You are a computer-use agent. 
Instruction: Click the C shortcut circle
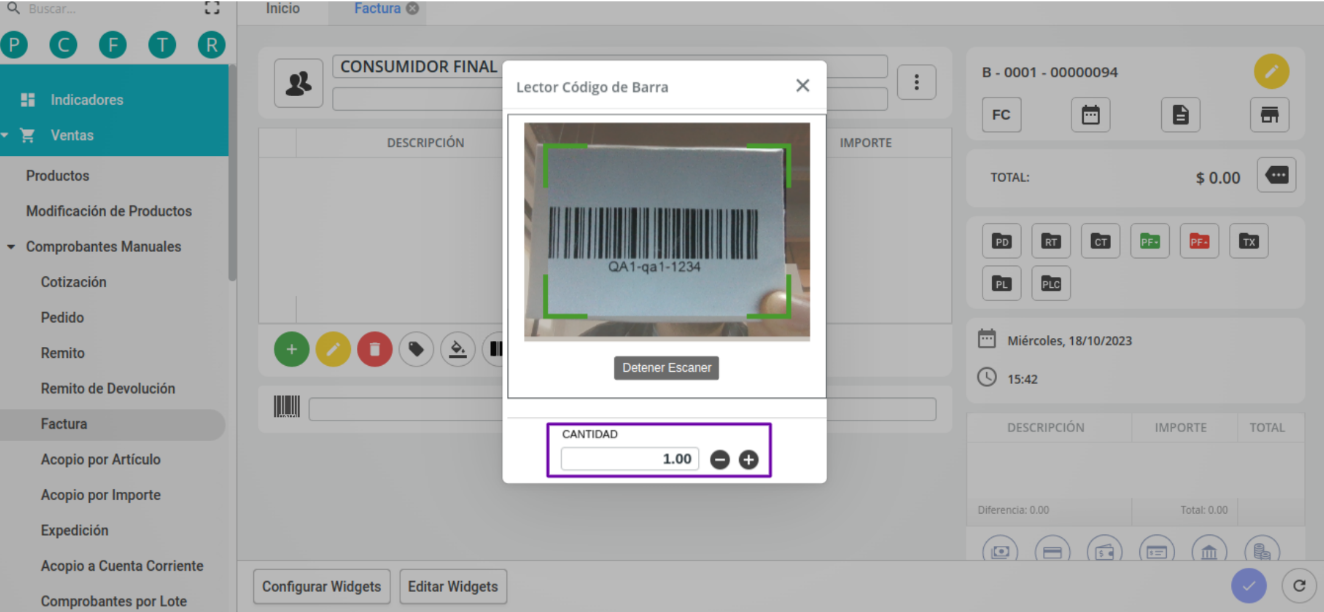coord(63,44)
